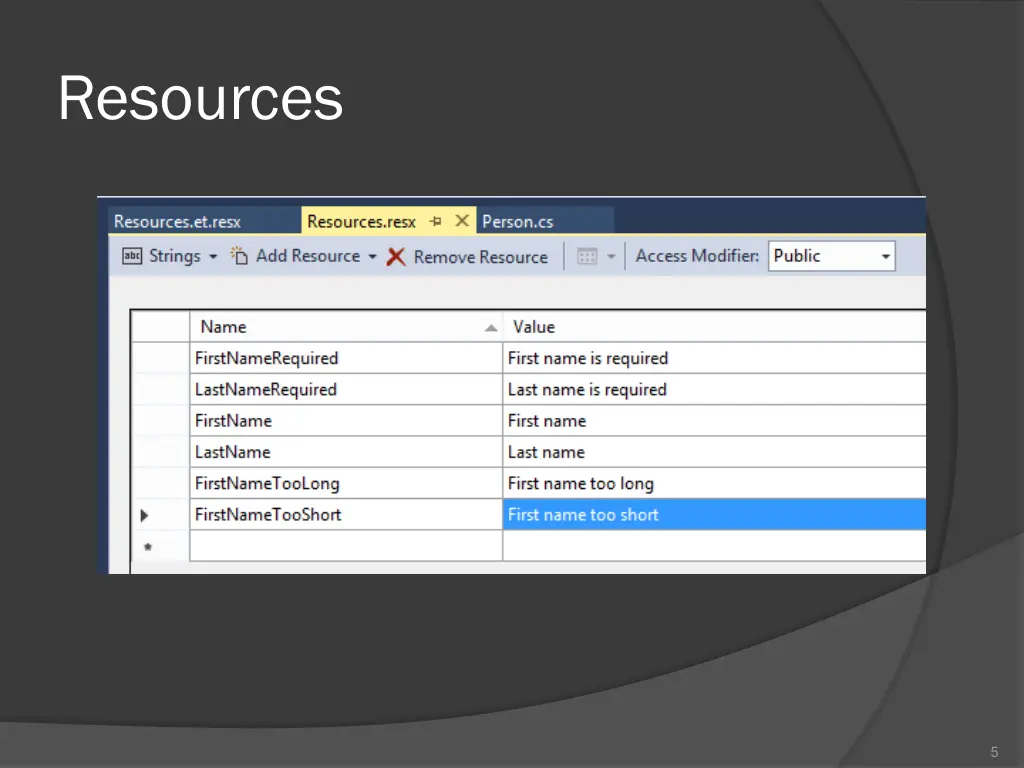This screenshot has width=1024, height=768.
Task: Click the FirstNameRequired name cell
Action: [x=266, y=358]
